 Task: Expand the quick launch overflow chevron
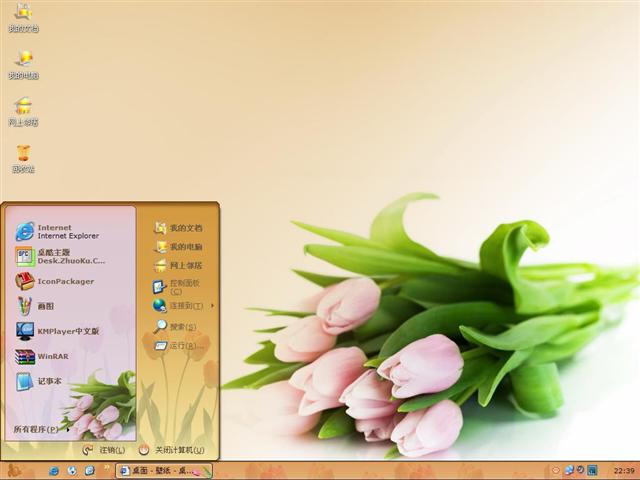tap(107, 467)
